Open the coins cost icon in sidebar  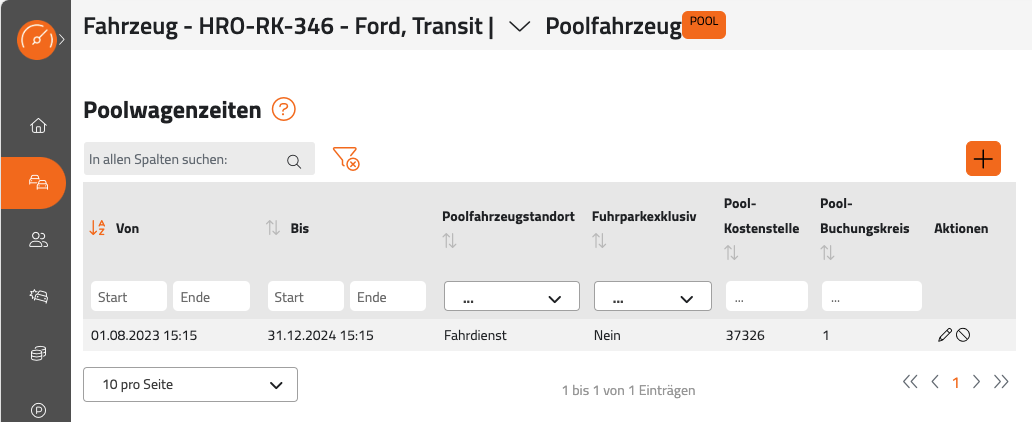click(39, 354)
